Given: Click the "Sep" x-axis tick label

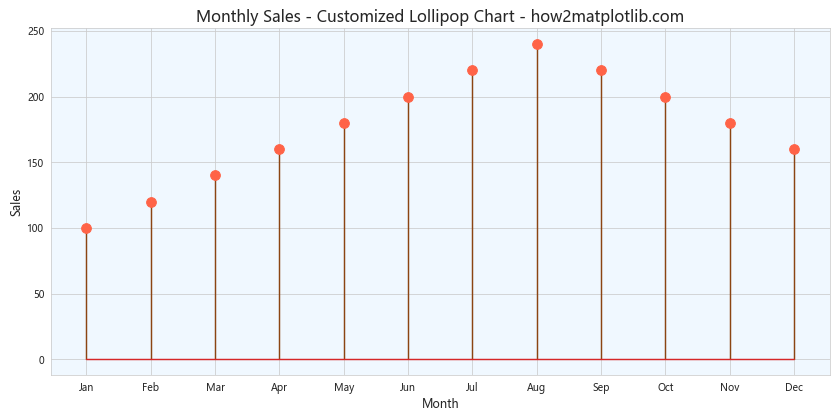Looking at the screenshot, I should (x=601, y=386).
